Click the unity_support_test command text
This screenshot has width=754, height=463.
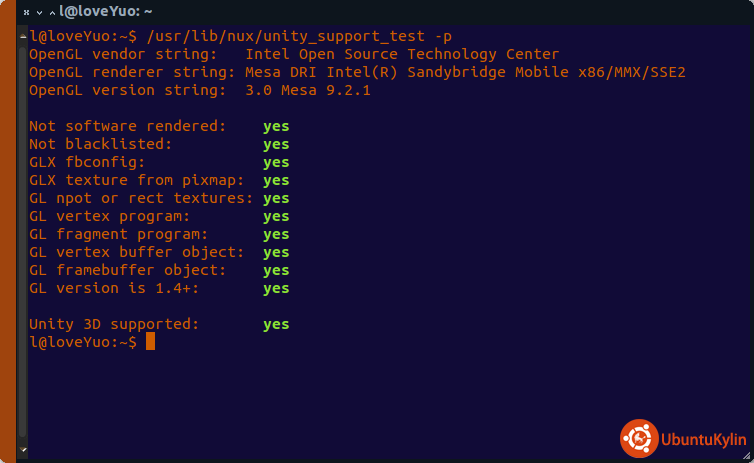pos(299,36)
